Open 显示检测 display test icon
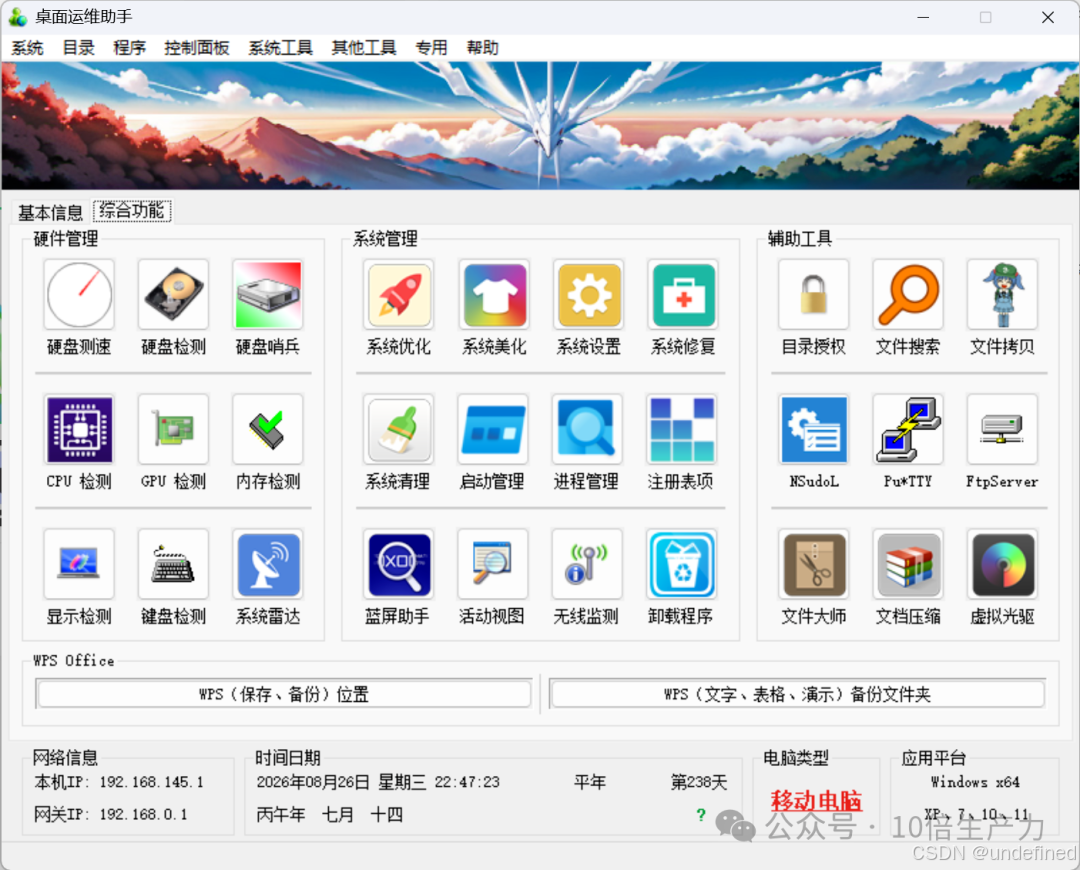 pos(79,565)
